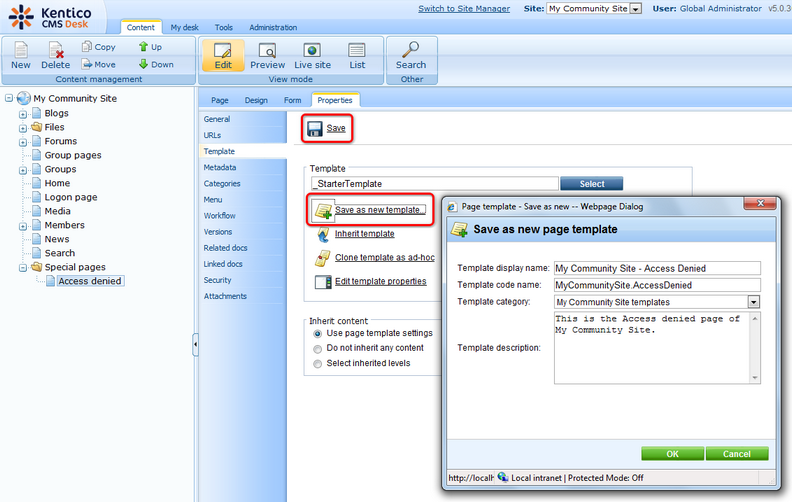Move document Down with green arrow
The width and height of the screenshot is (792, 502).
pos(143,64)
